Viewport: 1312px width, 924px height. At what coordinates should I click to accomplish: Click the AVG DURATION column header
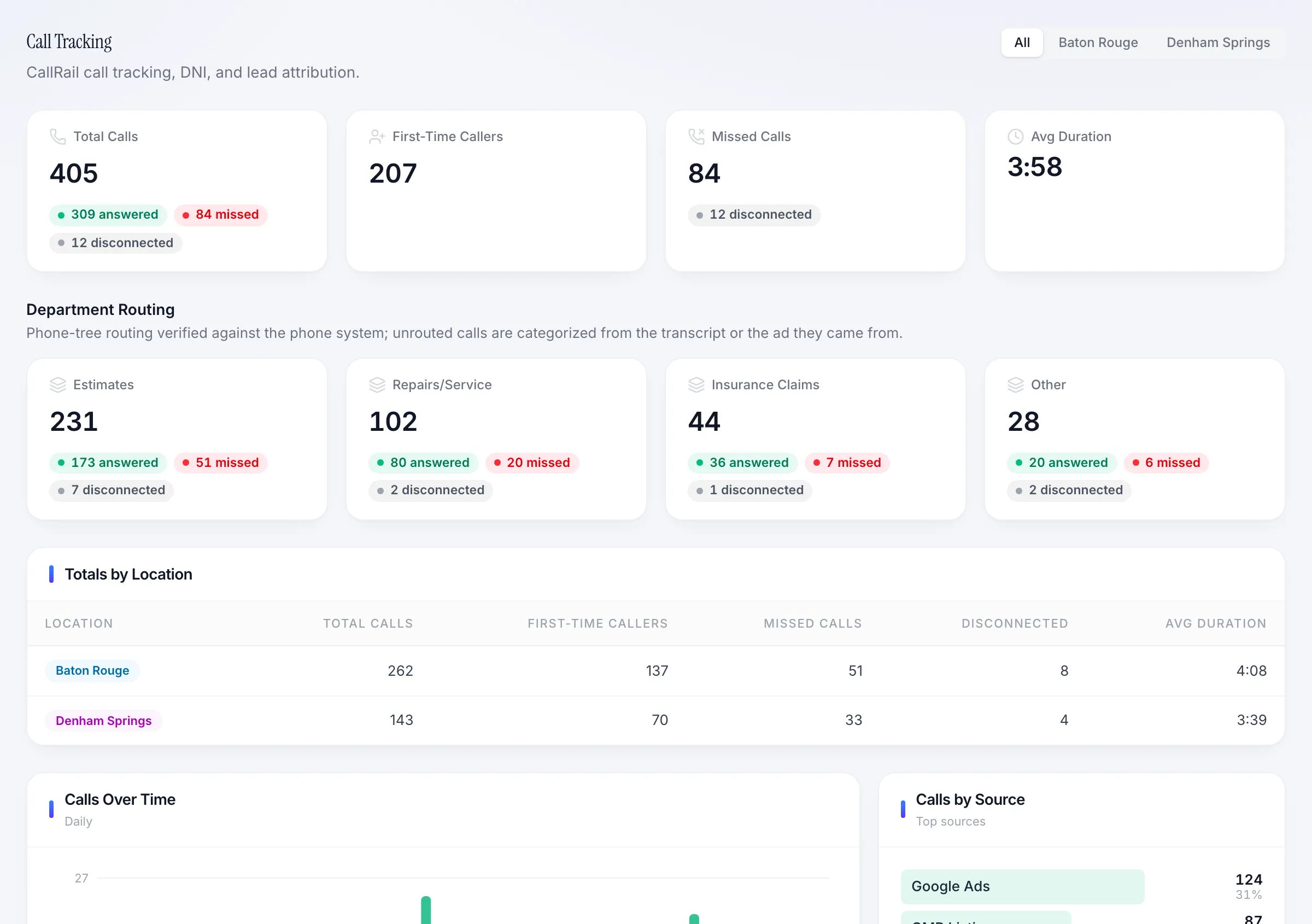tap(1216, 623)
